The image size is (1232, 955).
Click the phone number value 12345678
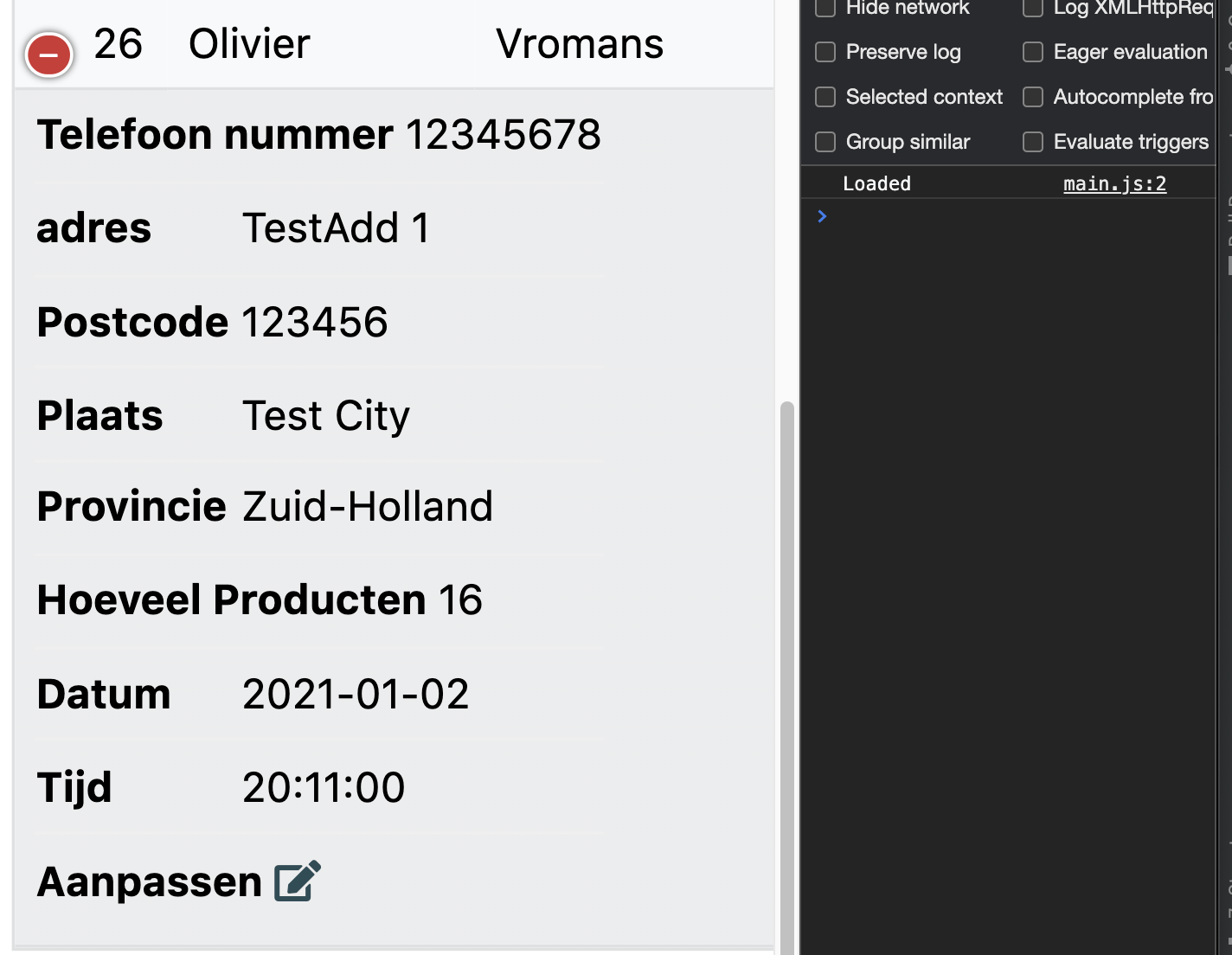click(503, 135)
